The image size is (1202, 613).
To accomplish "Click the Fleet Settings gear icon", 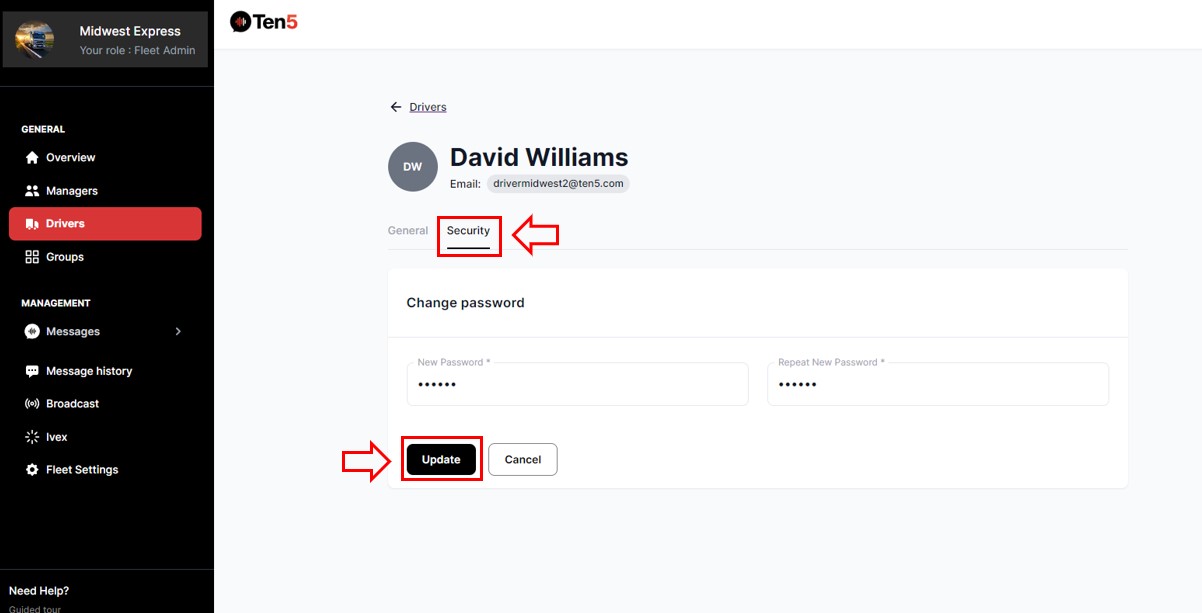I will [32, 470].
